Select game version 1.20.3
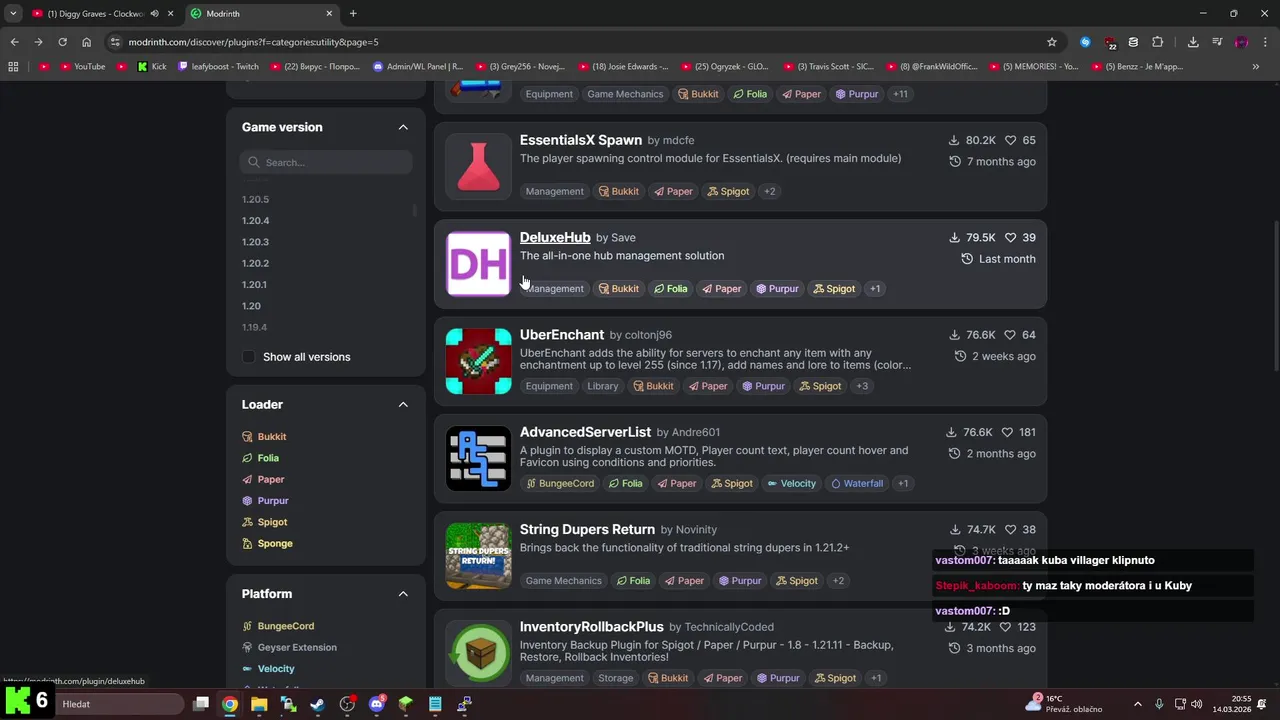This screenshot has height=720, width=1280. click(256, 242)
